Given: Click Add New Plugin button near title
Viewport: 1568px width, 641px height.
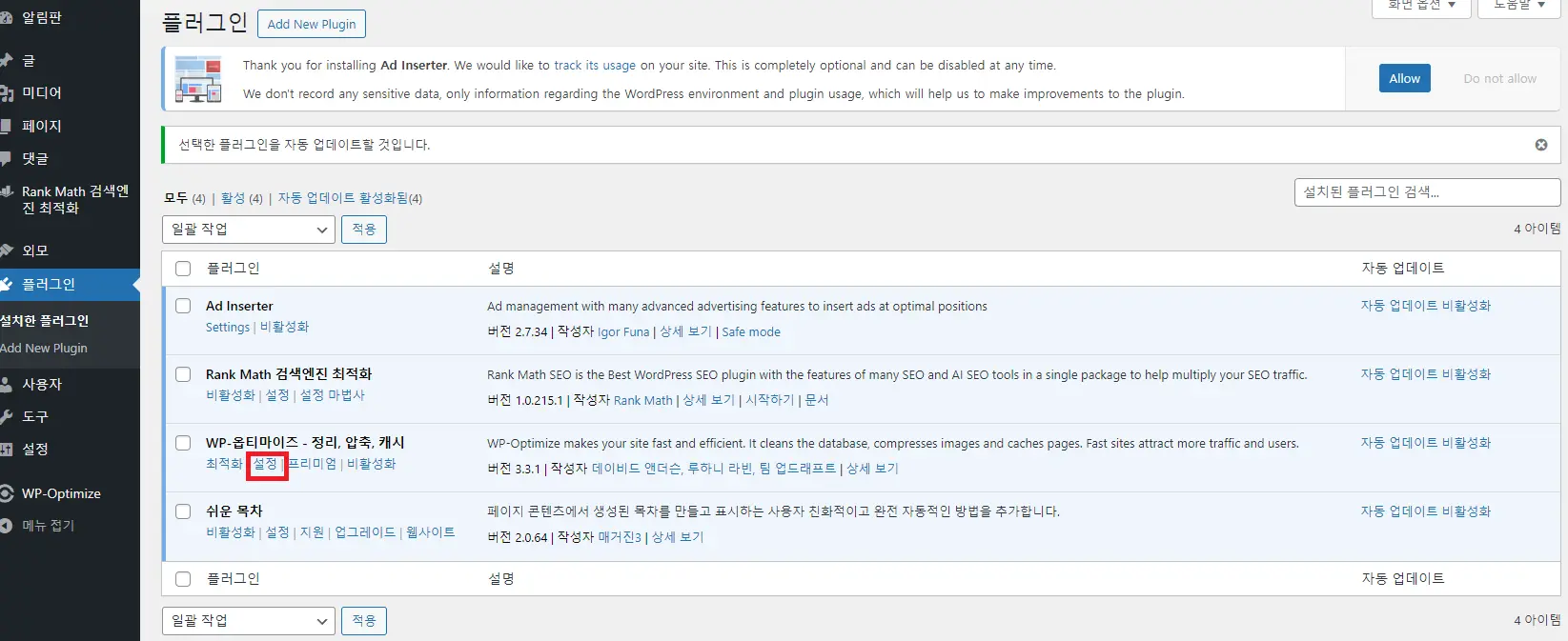Looking at the screenshot, I should (312, 24).
